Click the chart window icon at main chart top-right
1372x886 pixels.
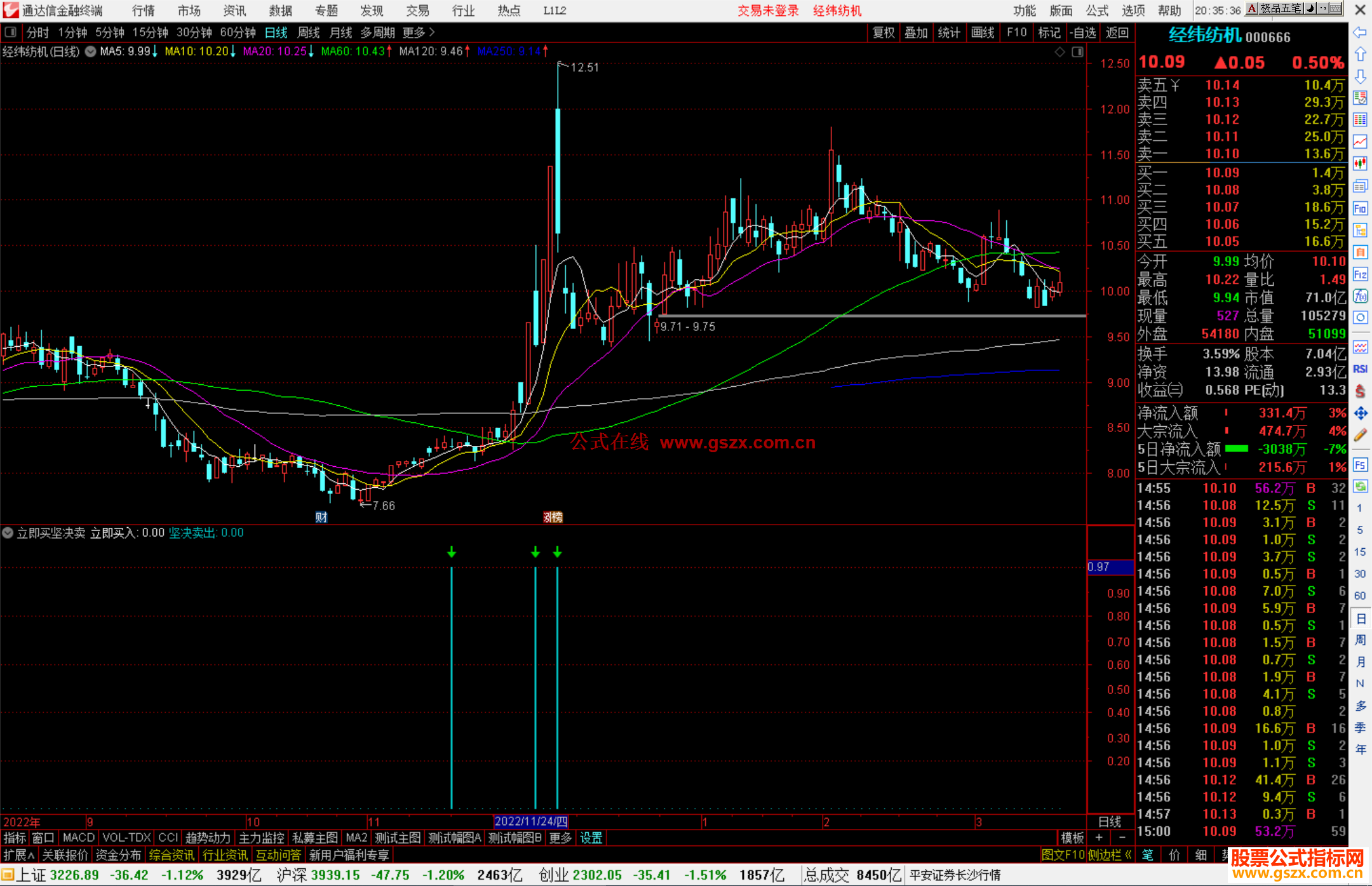1077,52
